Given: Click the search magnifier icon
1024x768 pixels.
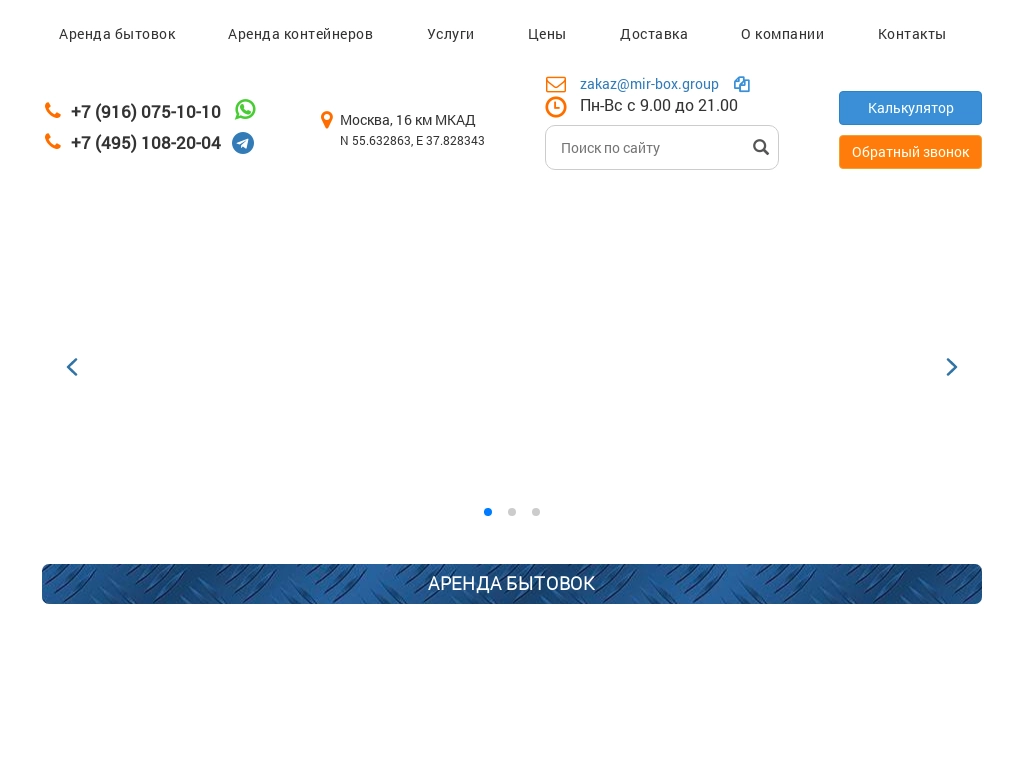Looking at the screenshot, I should point(761,147).
